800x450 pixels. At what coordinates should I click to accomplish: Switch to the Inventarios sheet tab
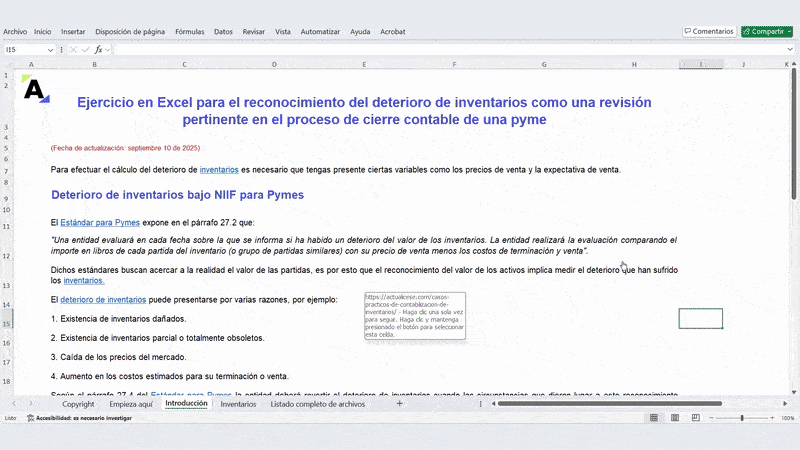pos(238,404)
